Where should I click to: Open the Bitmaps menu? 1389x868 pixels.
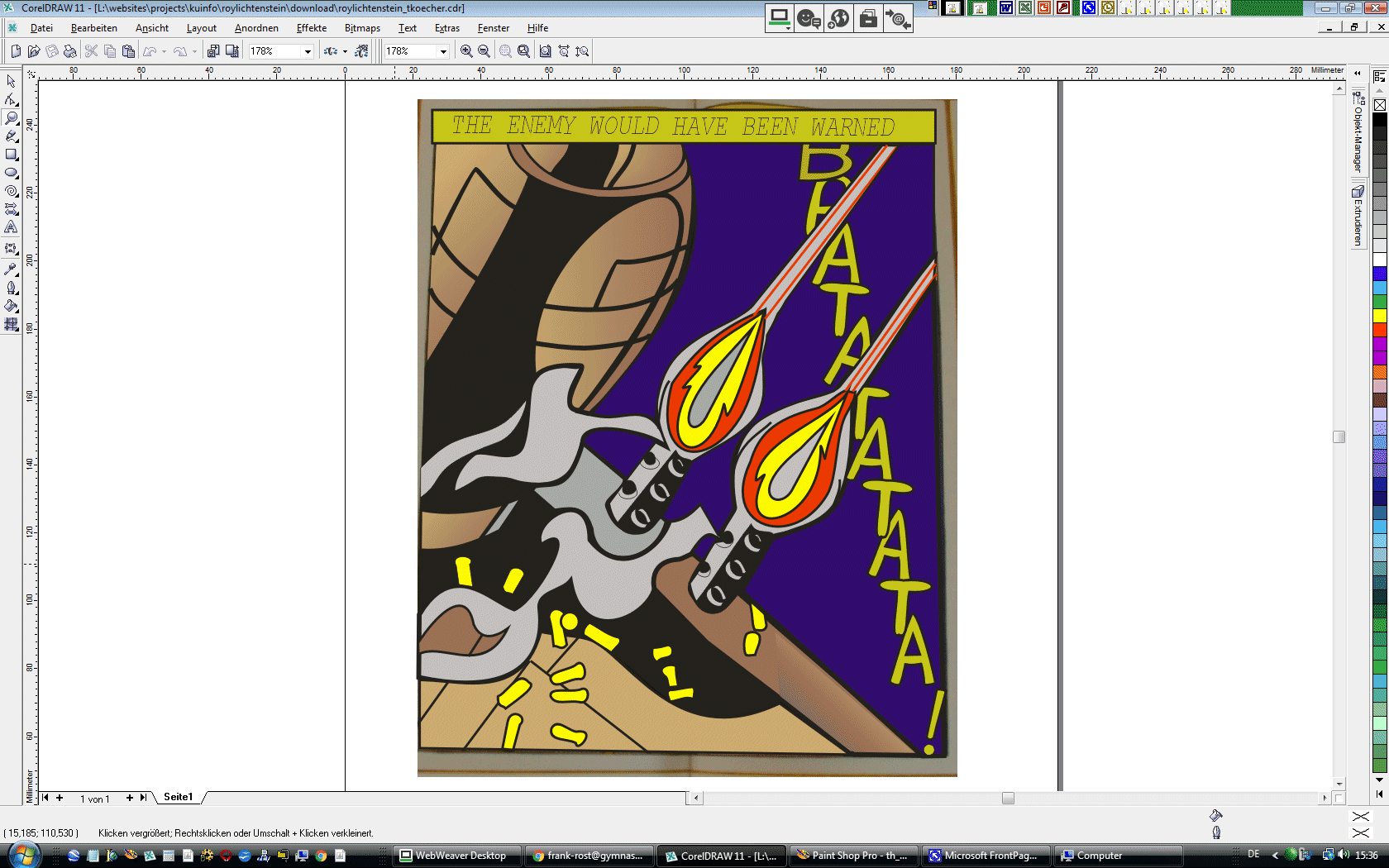362,28
